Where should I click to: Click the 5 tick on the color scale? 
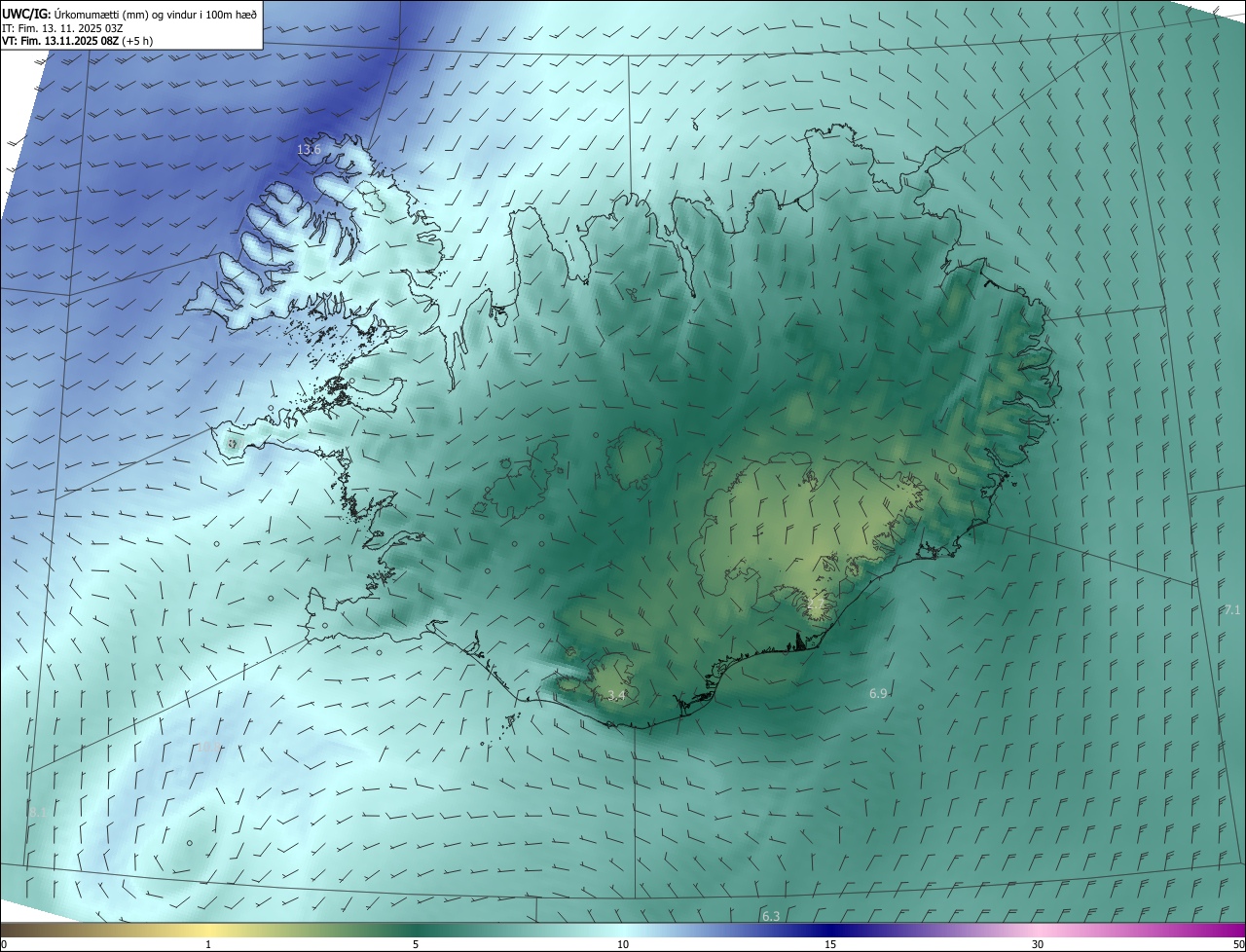pos(416,944)
